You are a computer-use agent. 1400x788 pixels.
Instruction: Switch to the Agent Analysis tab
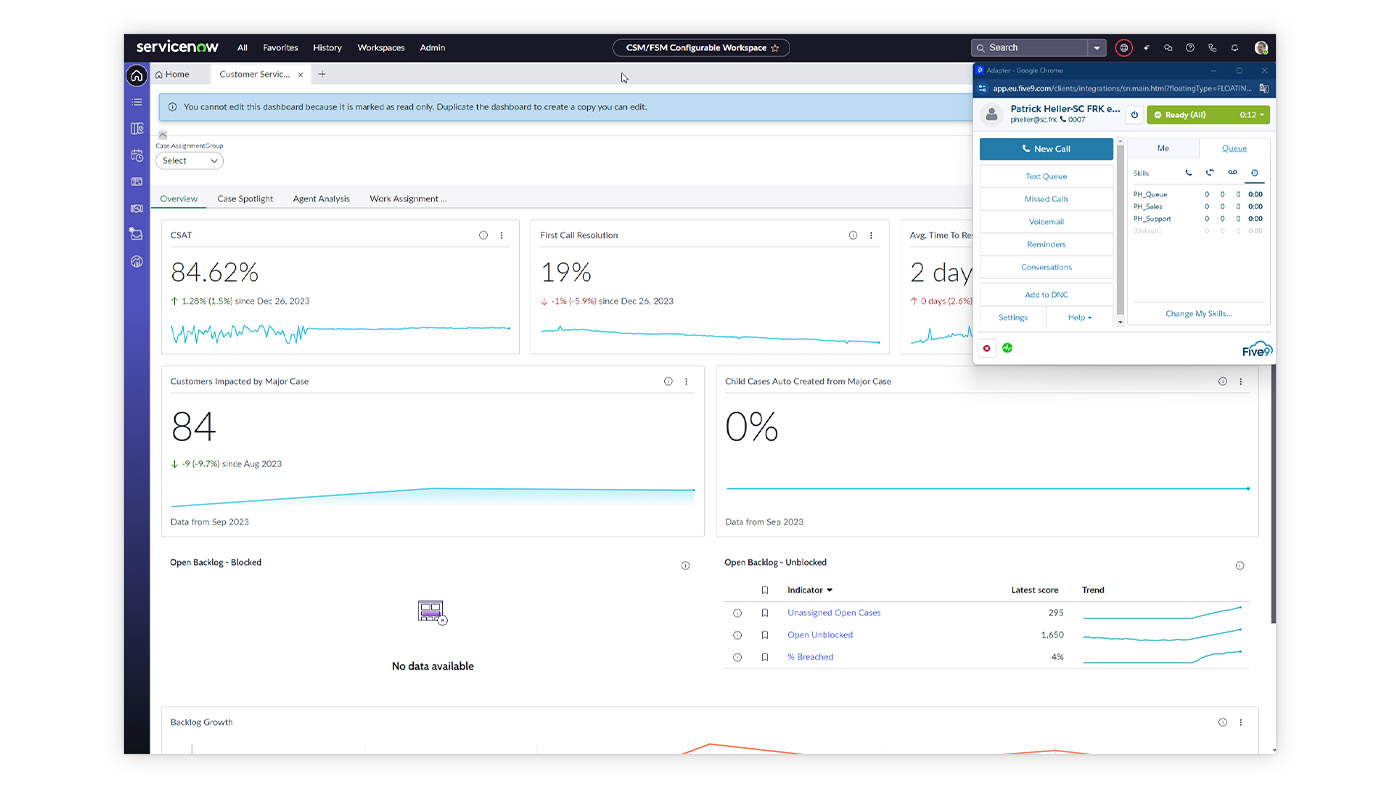321,199
